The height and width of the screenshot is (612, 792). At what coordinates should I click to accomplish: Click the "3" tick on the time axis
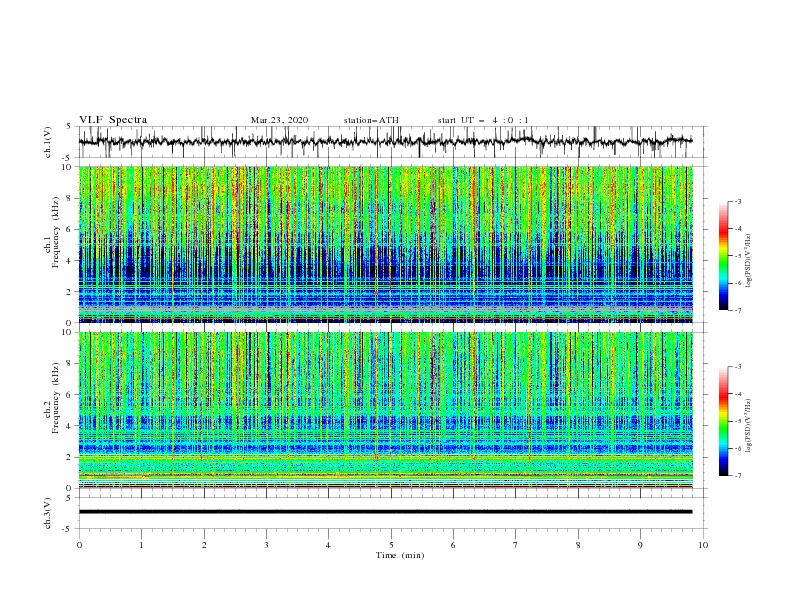(x=266, y=545)
